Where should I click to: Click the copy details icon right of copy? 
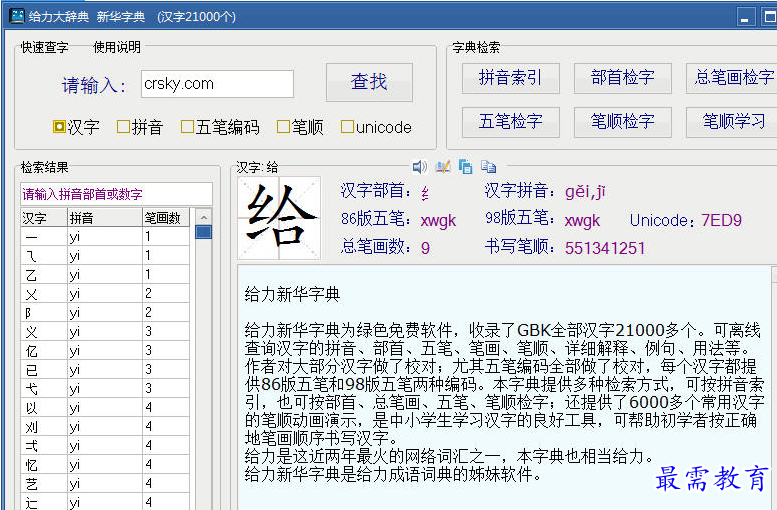(488, 167)
